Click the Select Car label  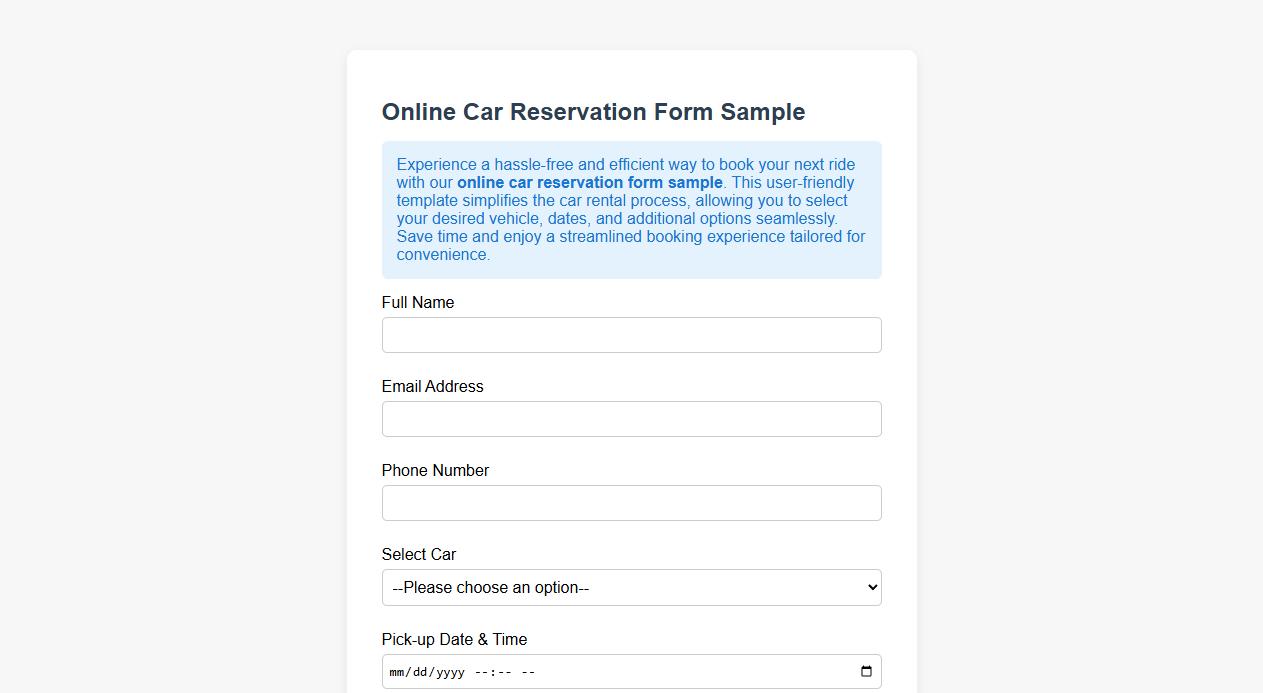(x=418, y=554)
